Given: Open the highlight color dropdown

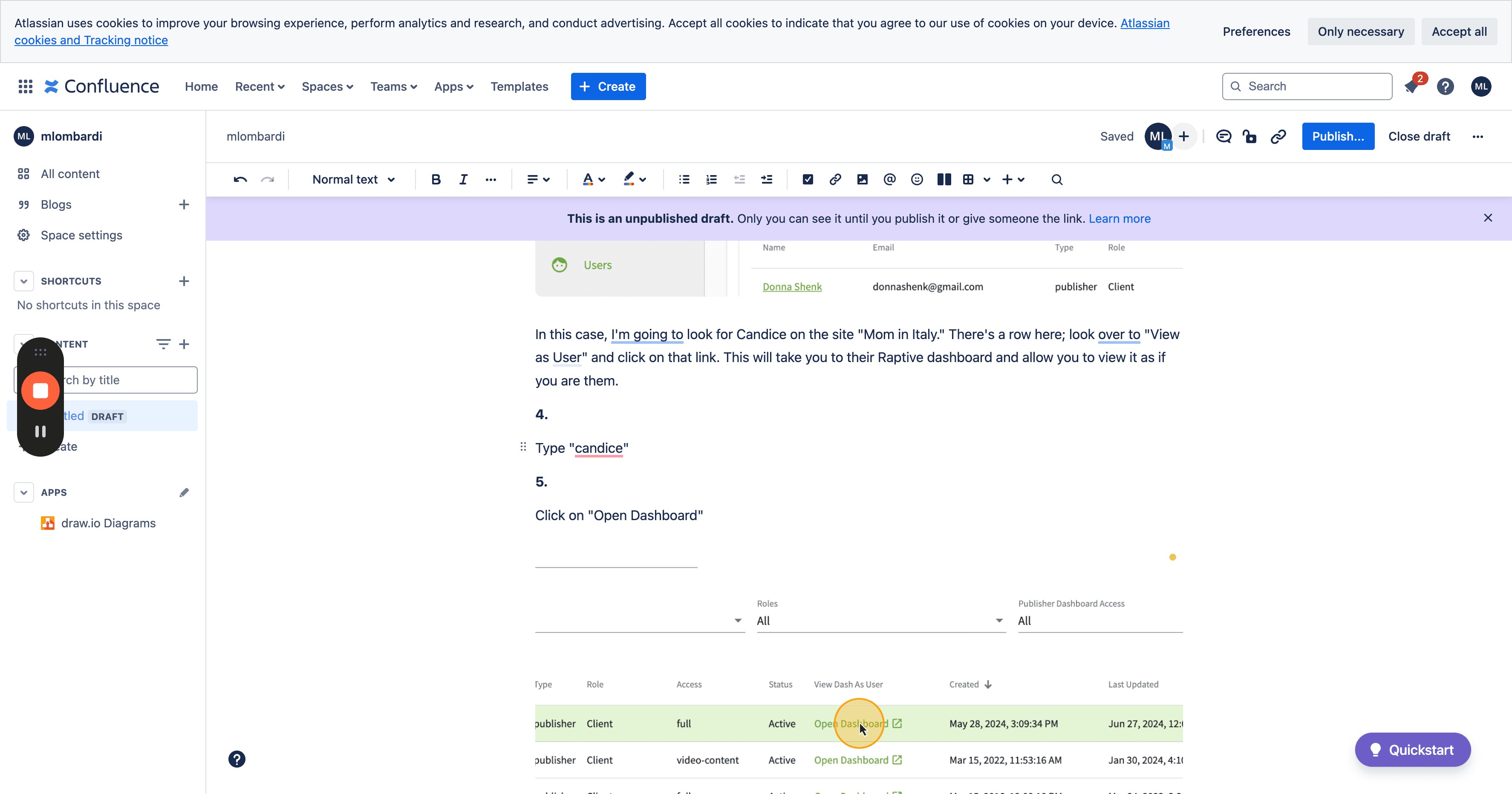Looking at the screenshot, I should [x=635, y=180].
